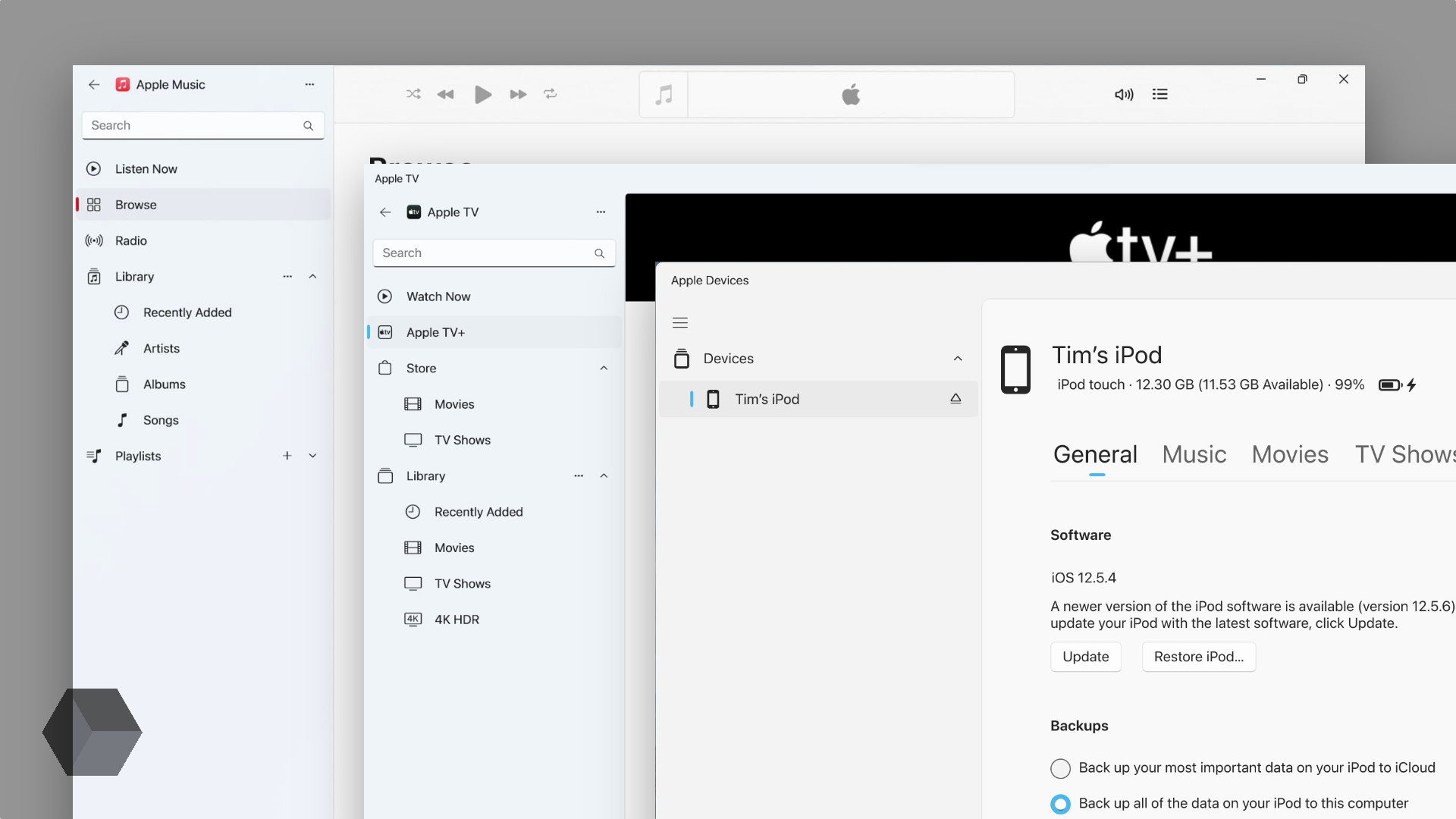Select Apple TV+ in sidebar

pos(494,332)
